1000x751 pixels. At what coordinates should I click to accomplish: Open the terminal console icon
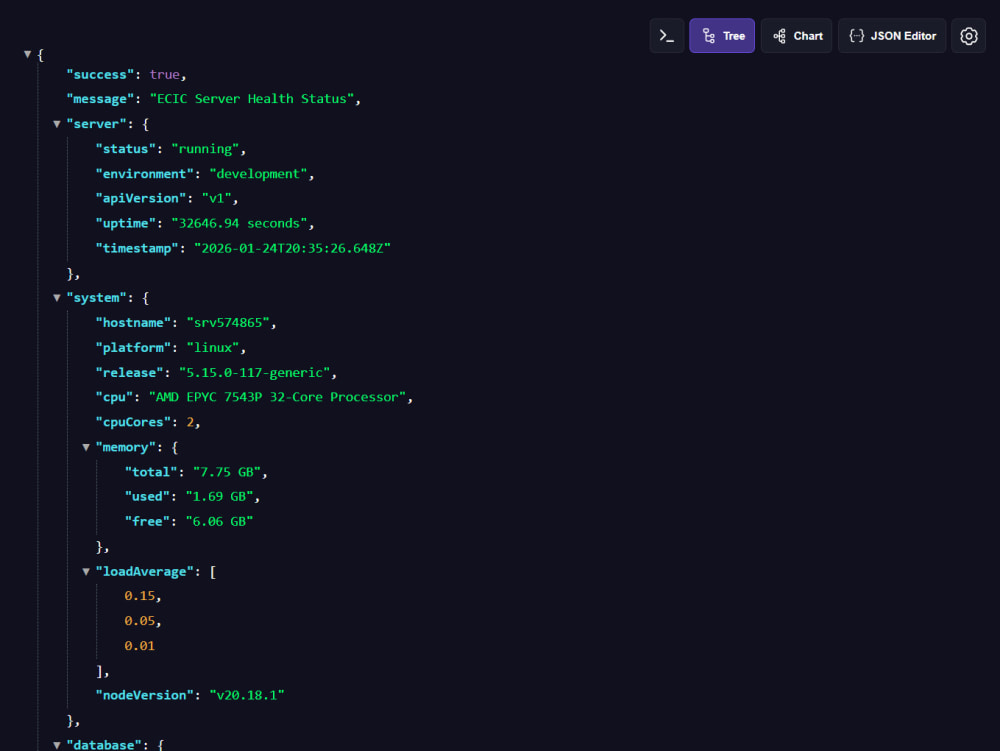click(666, 36)
